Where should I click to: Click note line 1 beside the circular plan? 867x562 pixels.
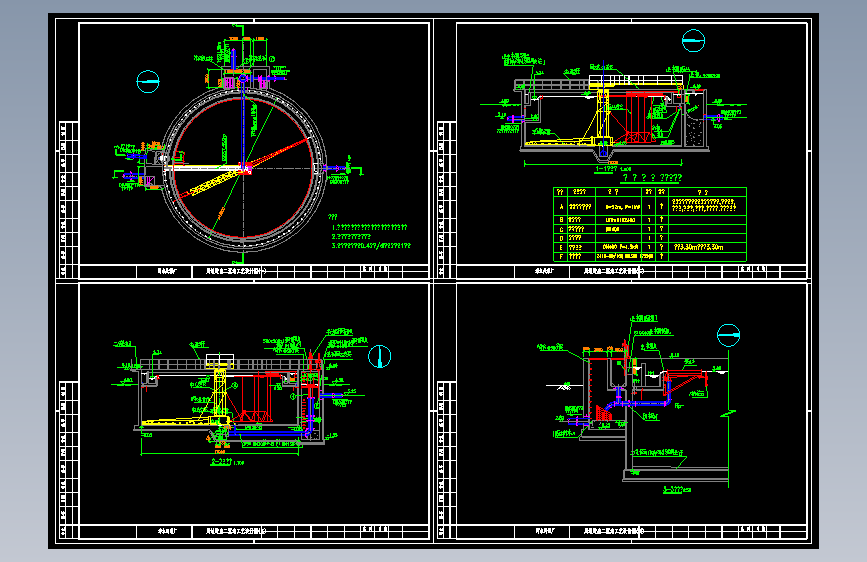coord(369,227)
